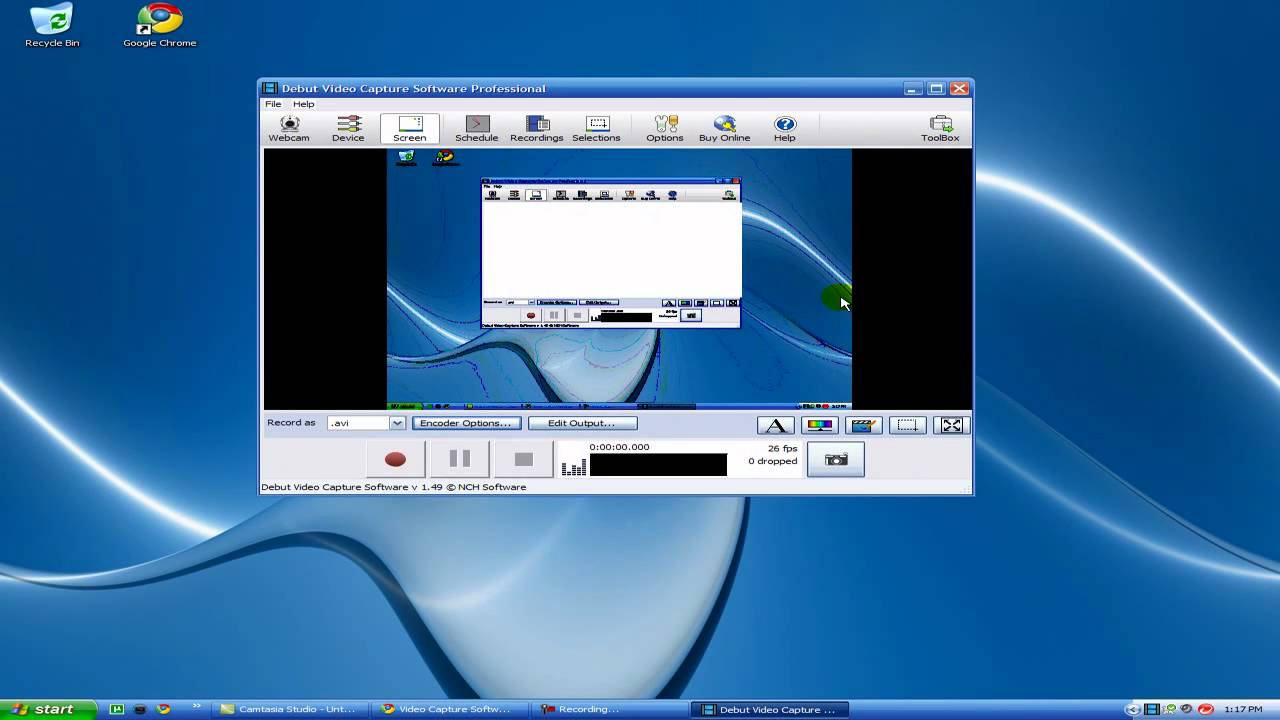The width and height of the screenshot is (1280, 720).
Task: Click the green quick launch icon
Action: pyautogui.click(x=117, y=709)
